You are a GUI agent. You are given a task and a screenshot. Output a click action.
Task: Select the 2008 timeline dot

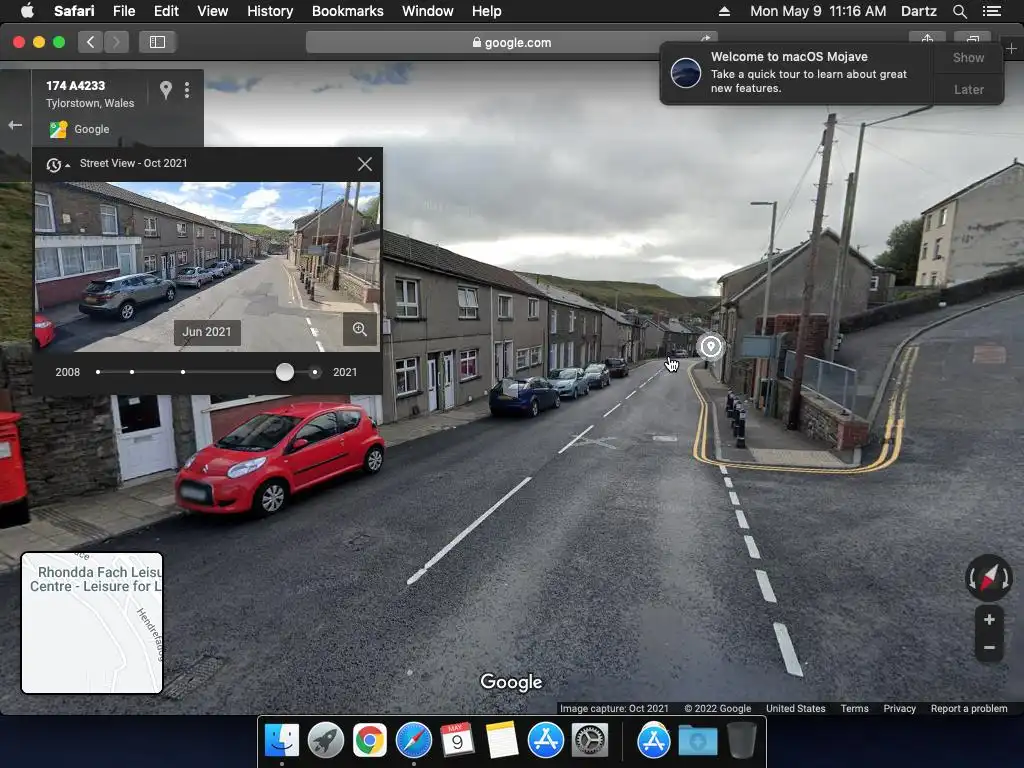[x=98, y=372]
